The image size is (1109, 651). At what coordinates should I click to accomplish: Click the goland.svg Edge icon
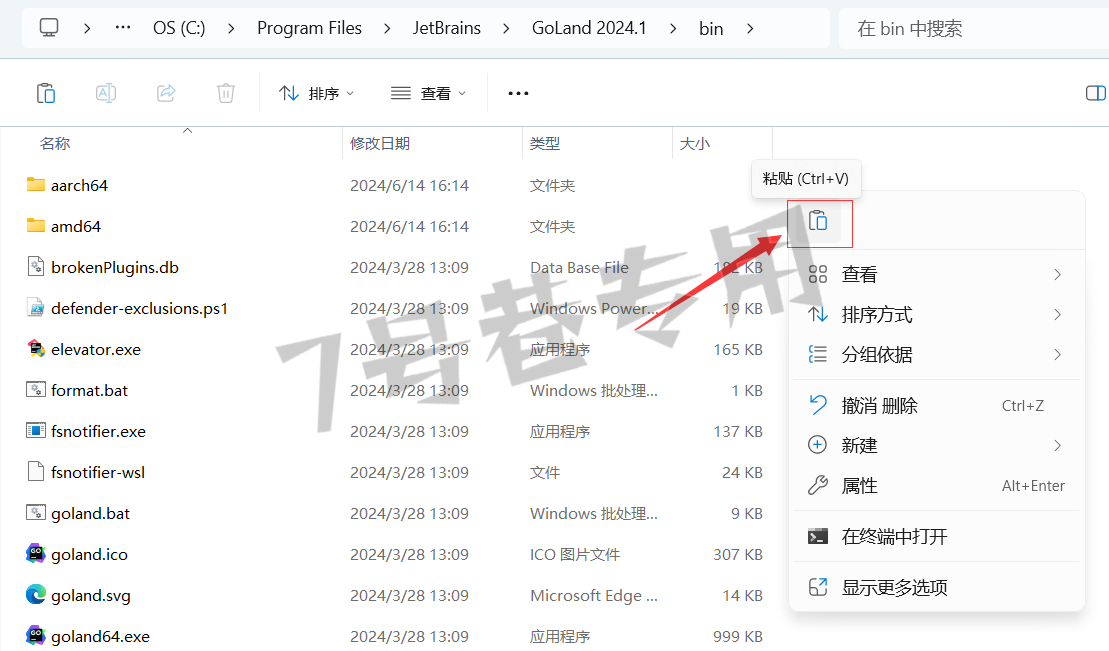(35, 595)
